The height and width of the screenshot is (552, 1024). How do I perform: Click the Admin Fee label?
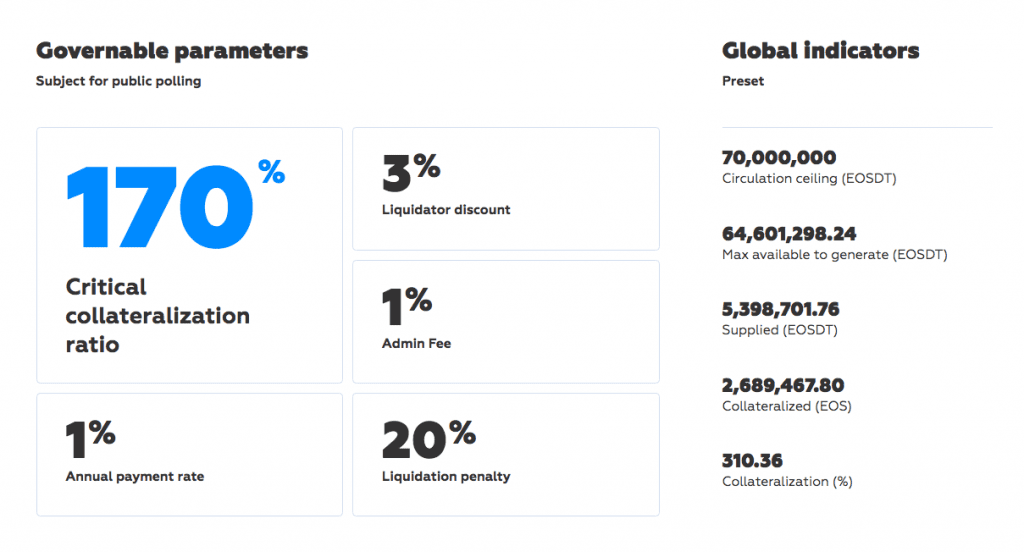click(416, 343)
